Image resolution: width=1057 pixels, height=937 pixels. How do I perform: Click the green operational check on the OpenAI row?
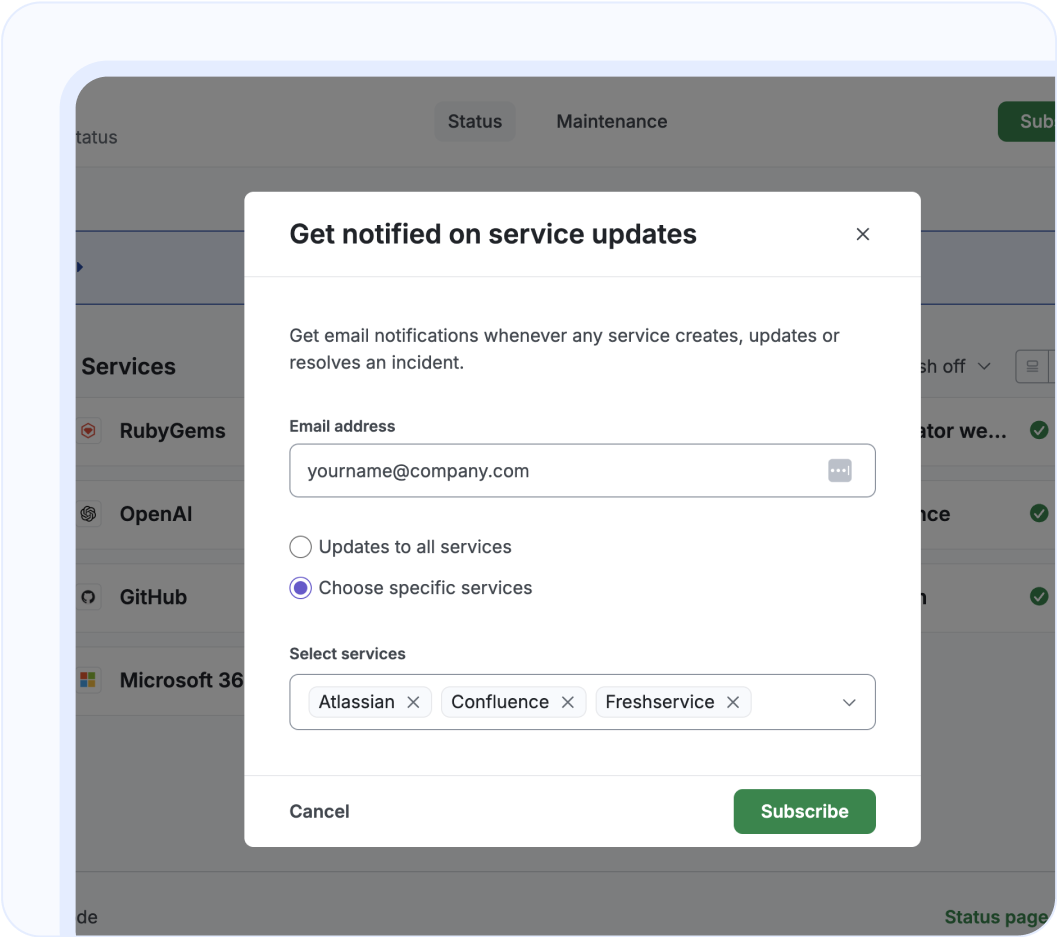point(1039,513)
